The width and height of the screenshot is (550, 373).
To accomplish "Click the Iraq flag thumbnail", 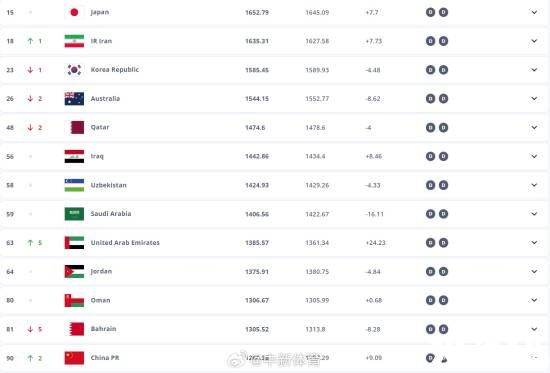I will 74,156.
